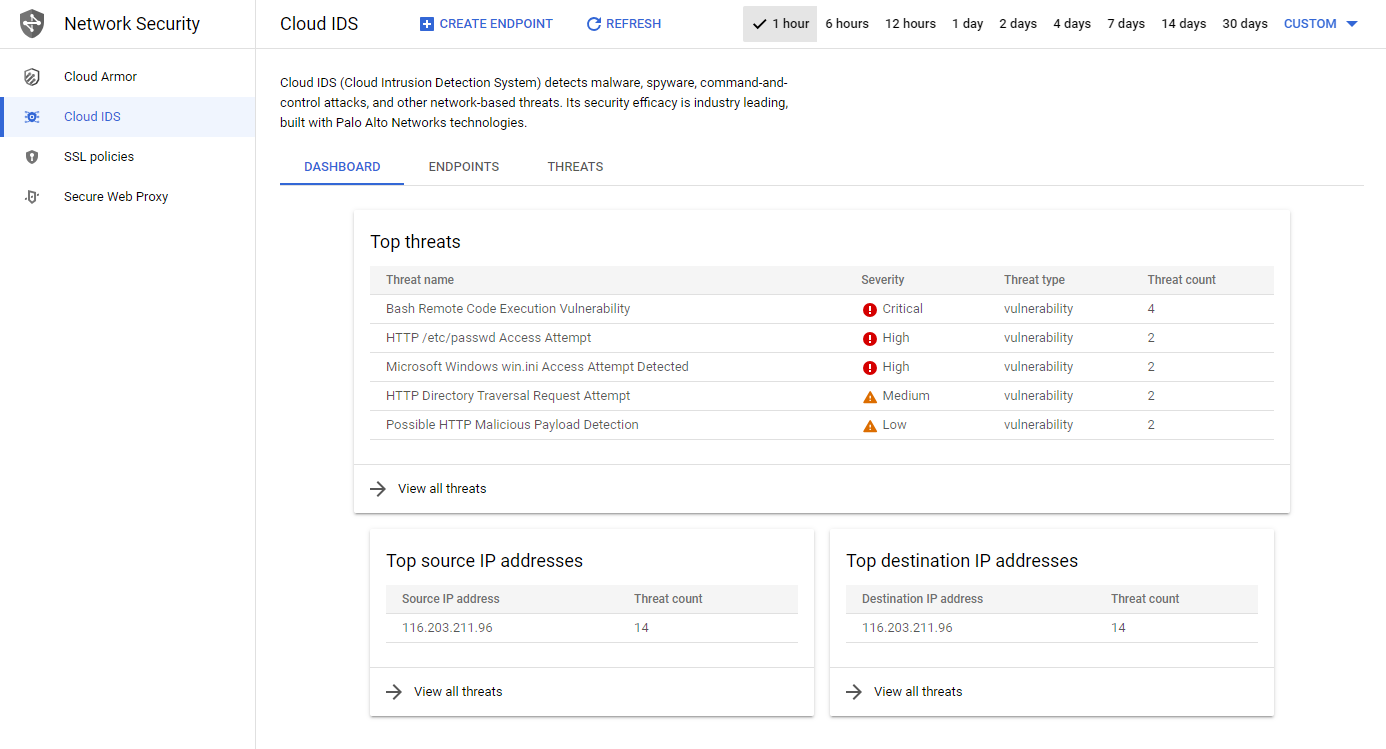Open View all threats under Top threats
This screenshot has height=749, width=1386.
coord(442,489)
